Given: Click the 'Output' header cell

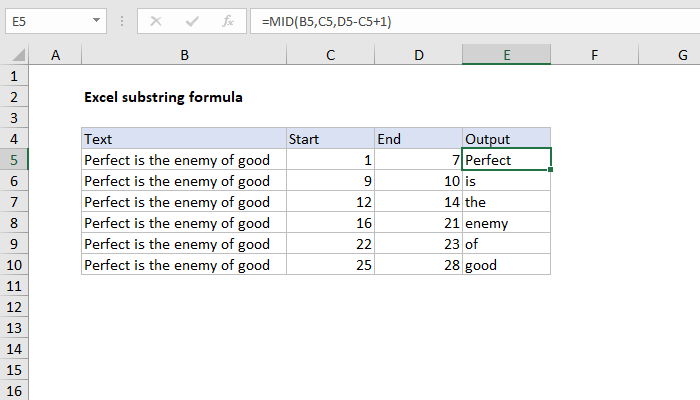Looking at the screenshot, I should [x=506, y=139].
